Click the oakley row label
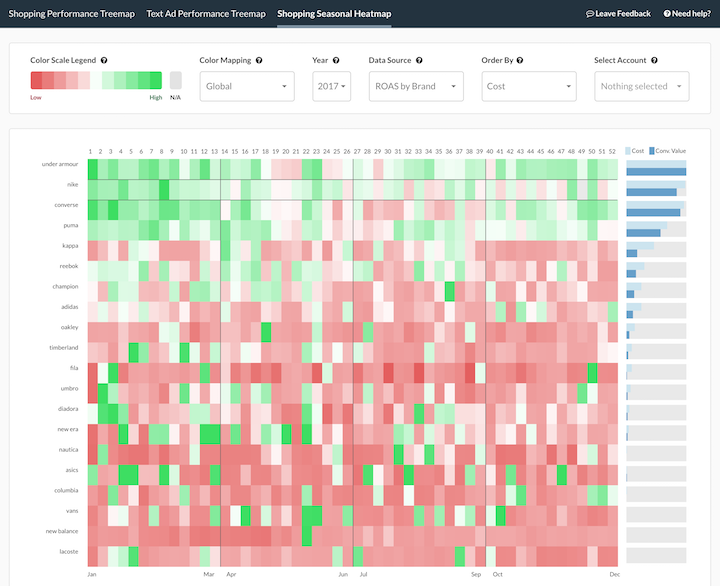 coord(69,327)
